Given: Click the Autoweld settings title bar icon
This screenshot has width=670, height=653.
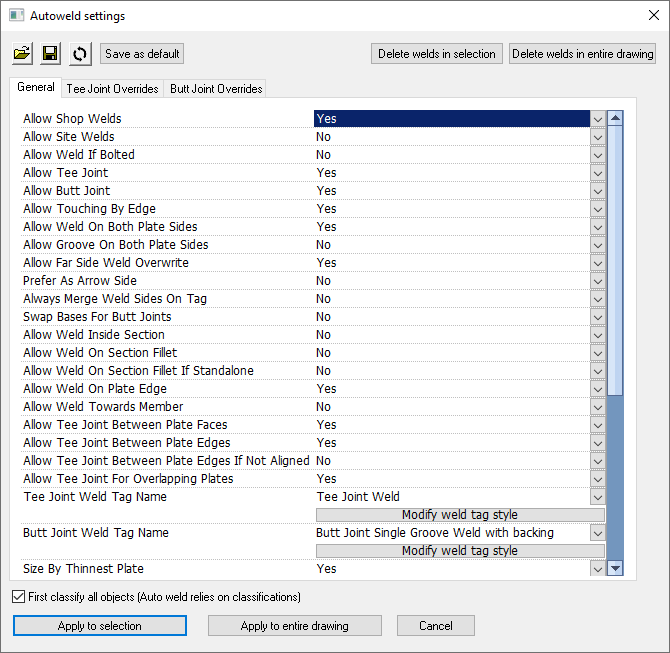Looking at the screenshot, I should 16,16.
